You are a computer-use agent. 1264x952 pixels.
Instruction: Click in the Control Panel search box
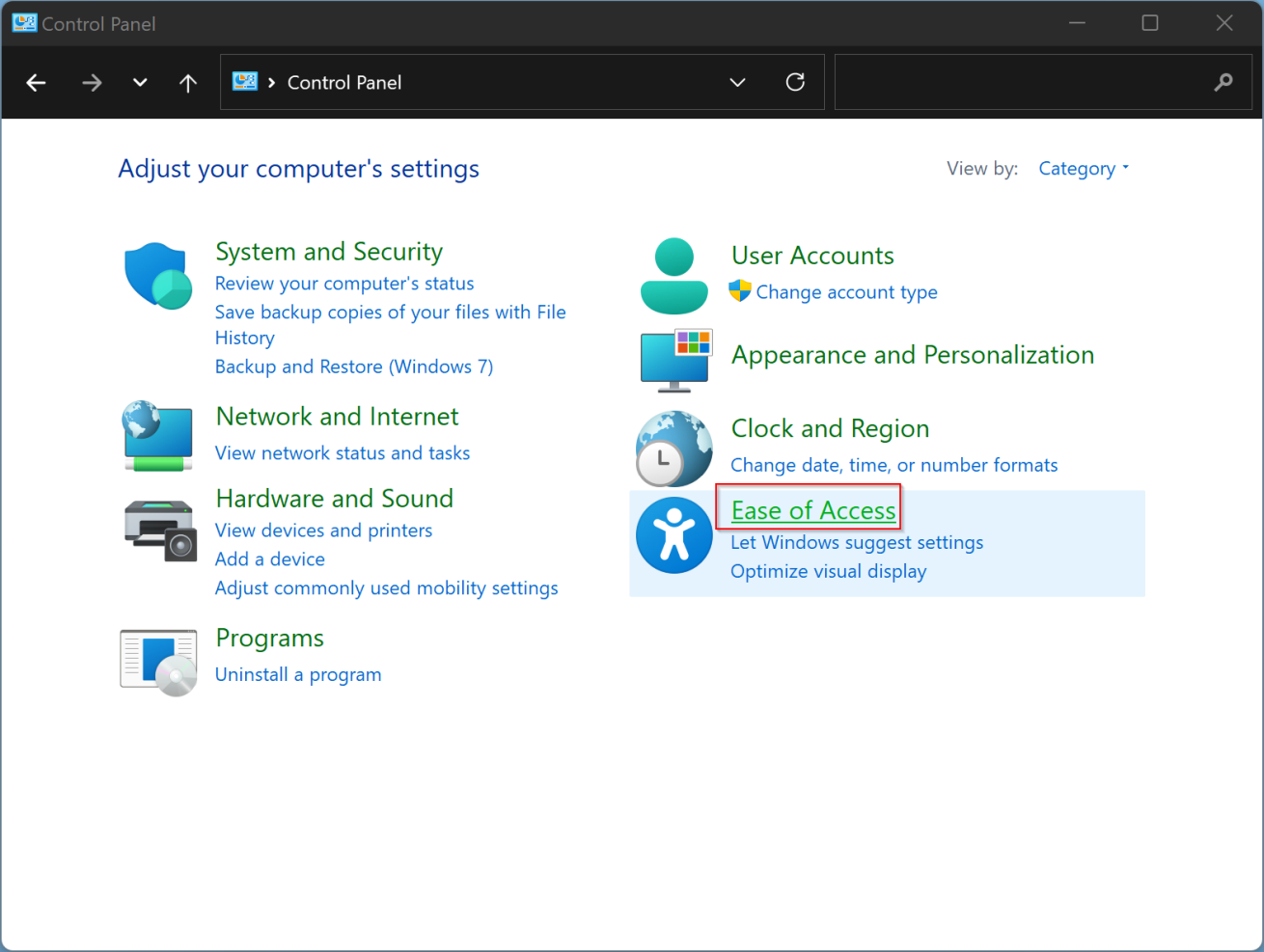(x=1023, y=83)
